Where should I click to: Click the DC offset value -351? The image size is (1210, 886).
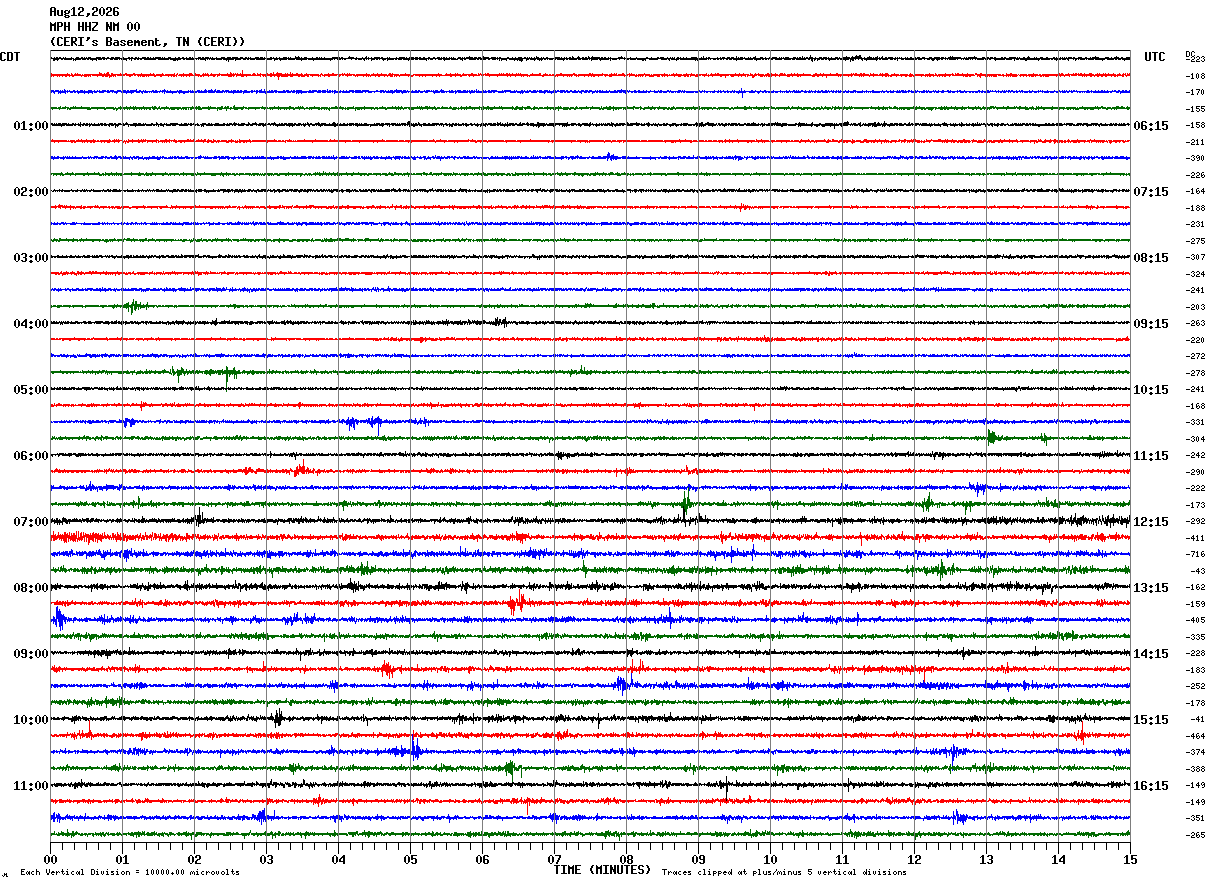(x=1195, y=819)
